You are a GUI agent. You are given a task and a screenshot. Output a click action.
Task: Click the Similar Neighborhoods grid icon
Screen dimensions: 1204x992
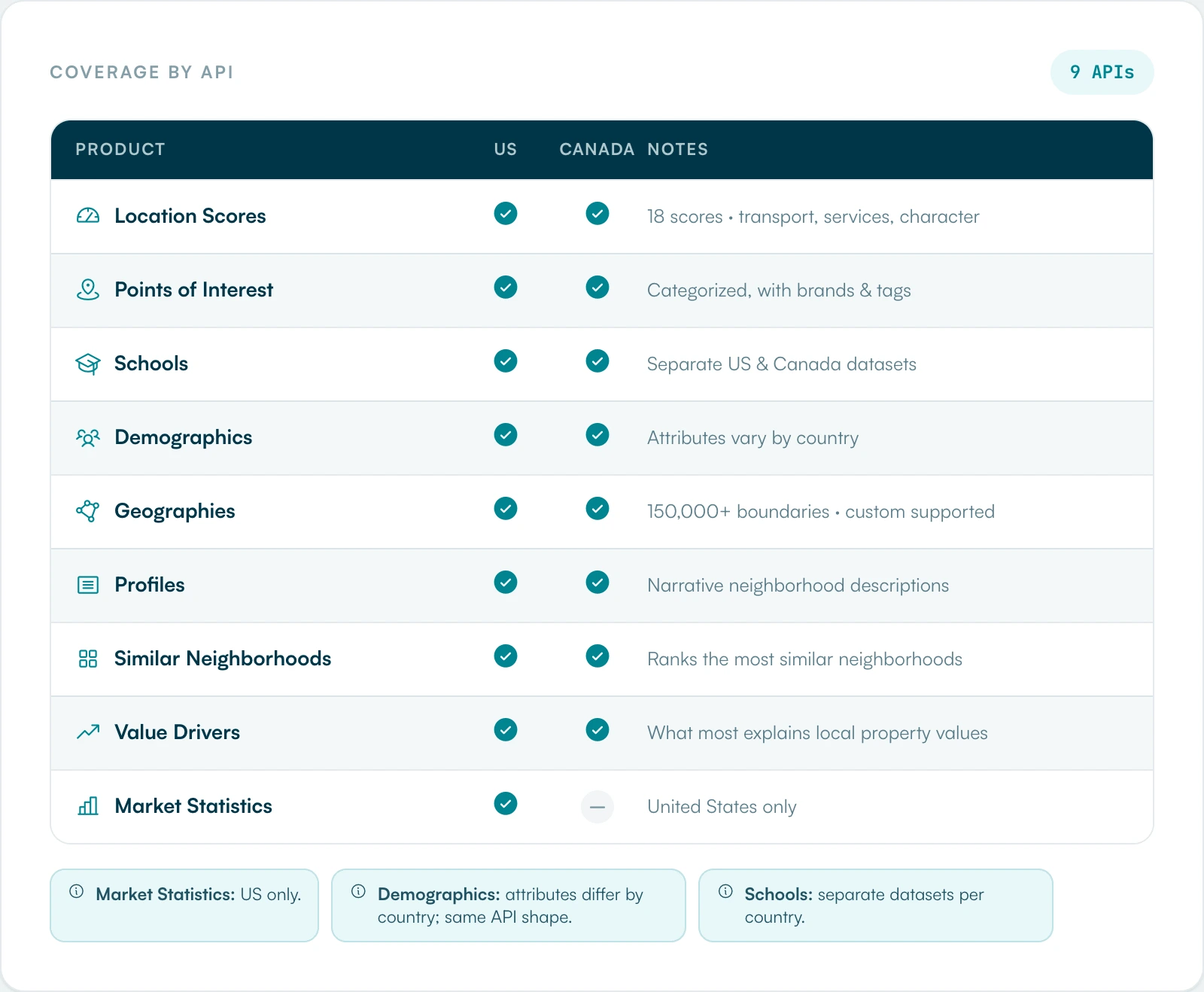point(88,659)
